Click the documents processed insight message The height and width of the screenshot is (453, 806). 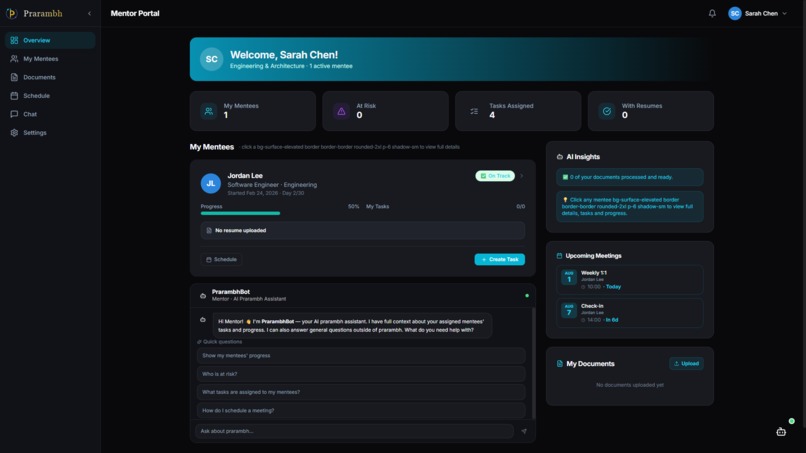click(630, 177)
